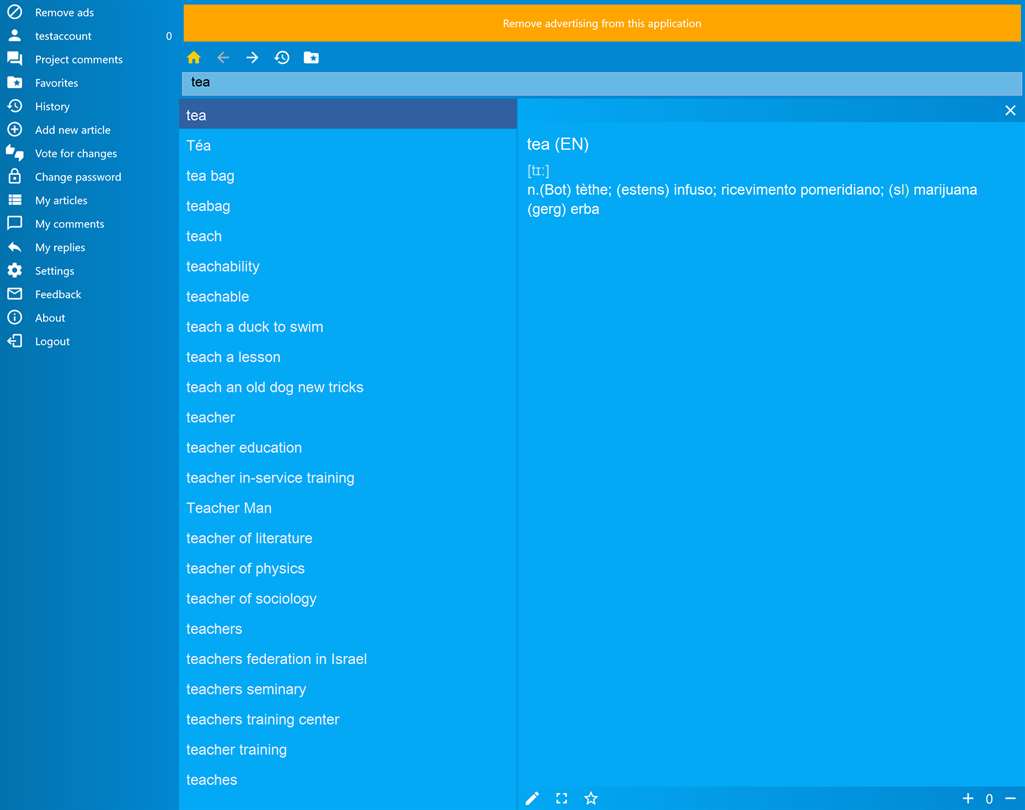
Task: Click the Change password lock icon
Action: [x=14, y=177]
